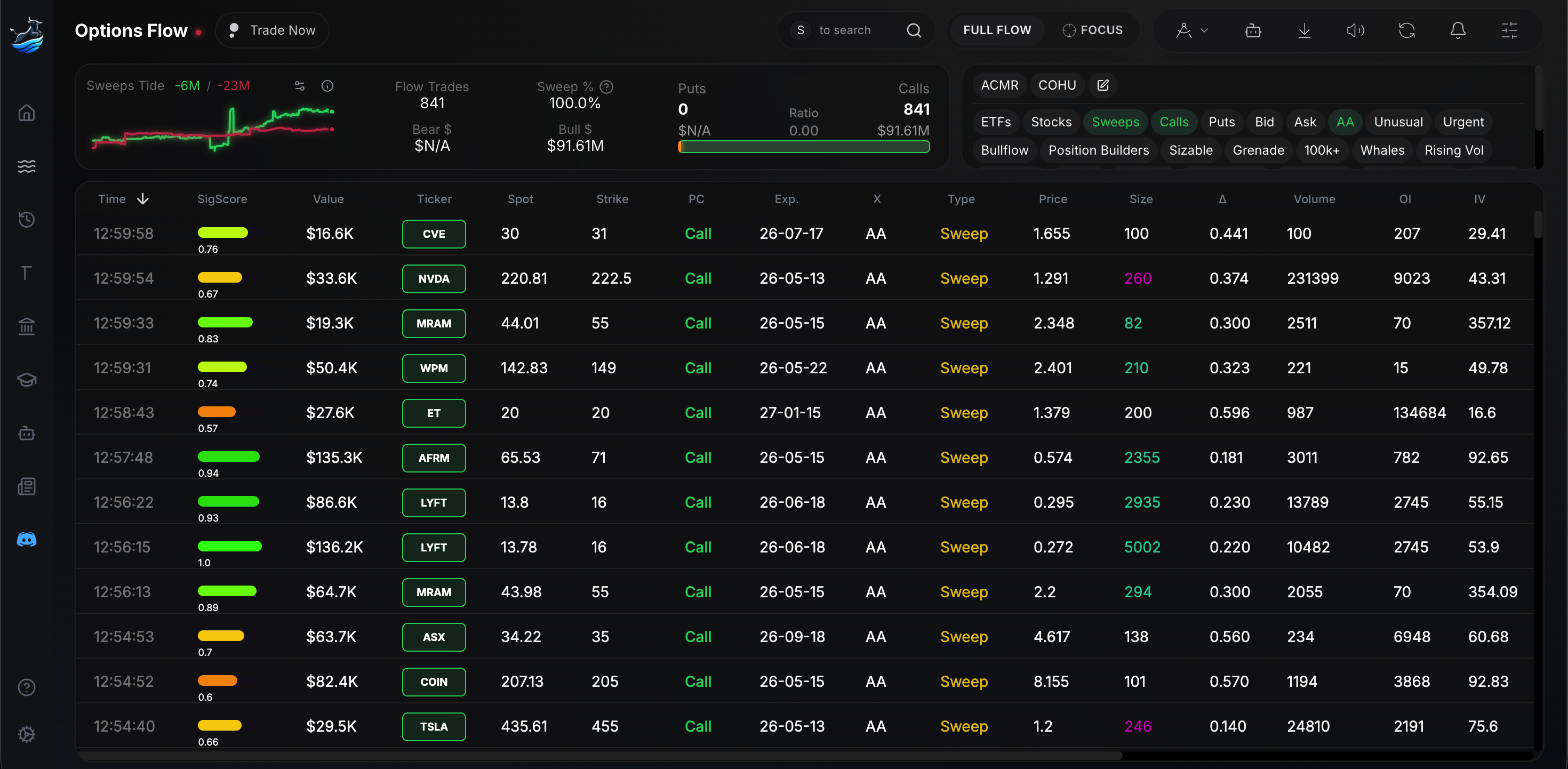1568x769 pixels.
Task: Toggle the ETFs filter chip
Action: click(996, 122)
